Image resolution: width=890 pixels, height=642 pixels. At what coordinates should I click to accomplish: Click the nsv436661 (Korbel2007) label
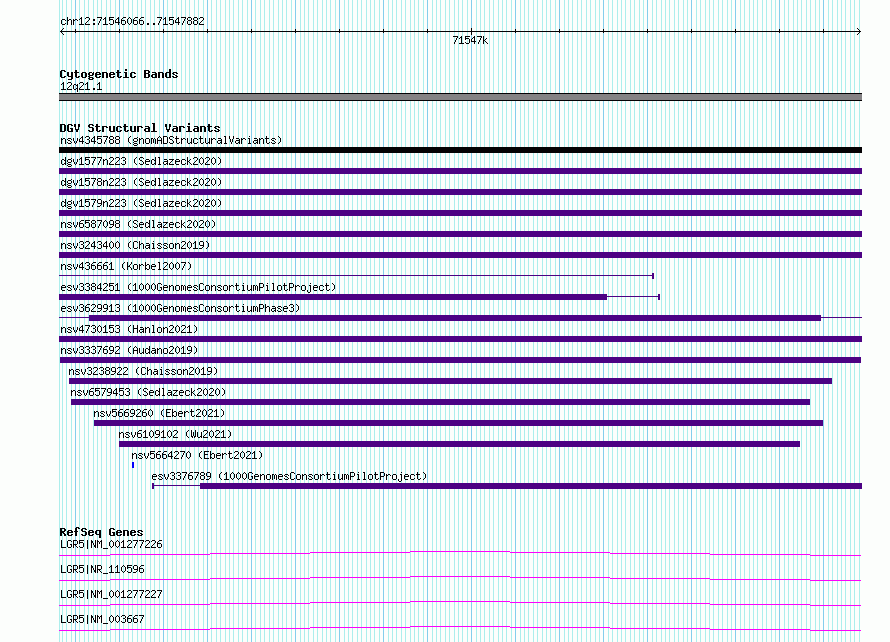[126, 266]
